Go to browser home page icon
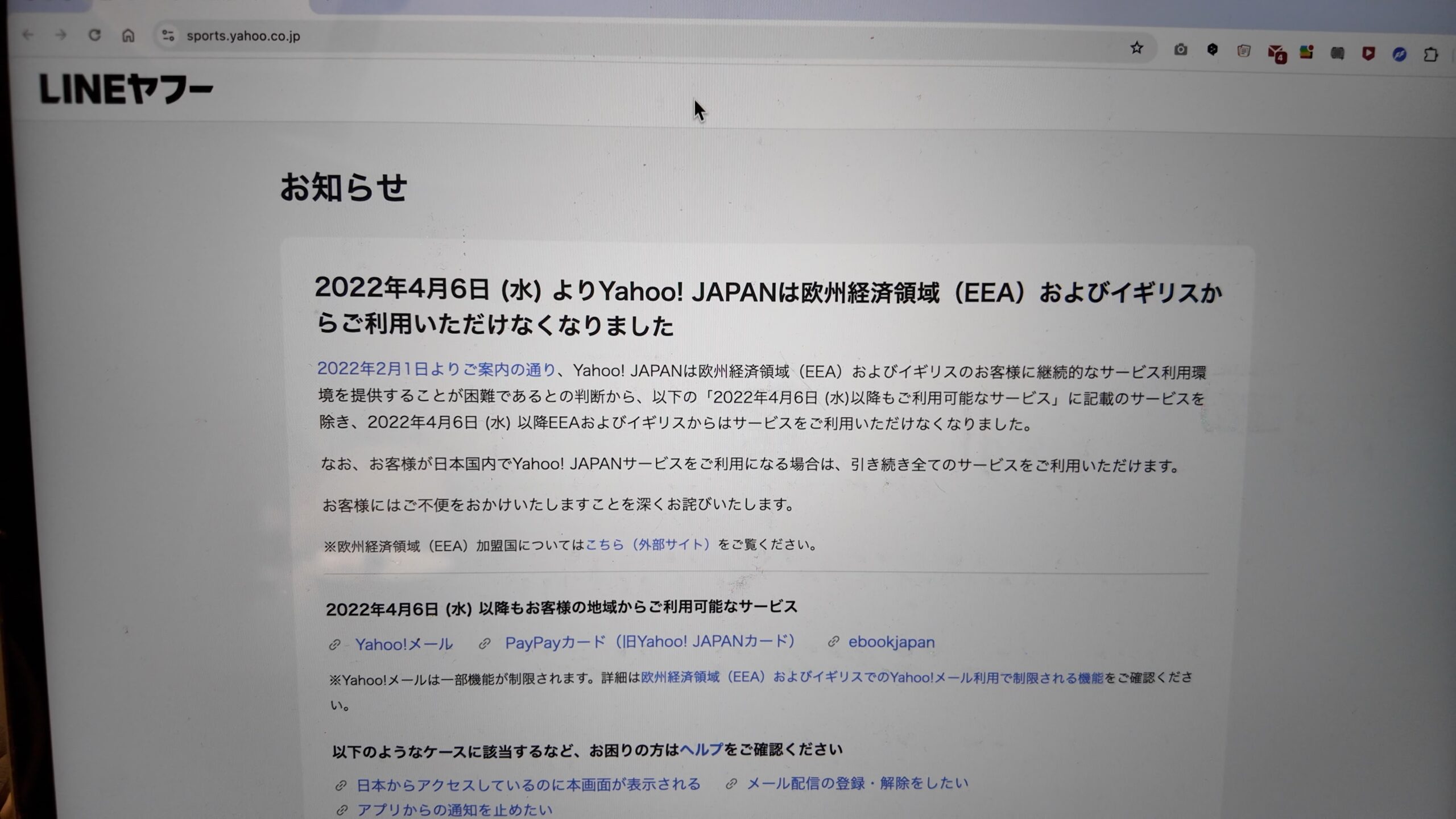Viewport: 1456px width, 819px height. click(128, 36)
